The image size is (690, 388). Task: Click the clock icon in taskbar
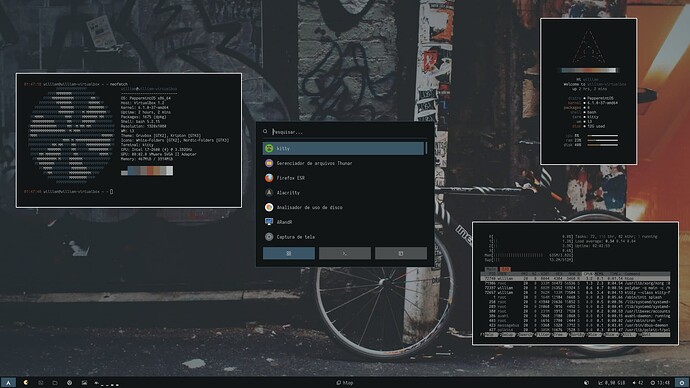point(653,383)
